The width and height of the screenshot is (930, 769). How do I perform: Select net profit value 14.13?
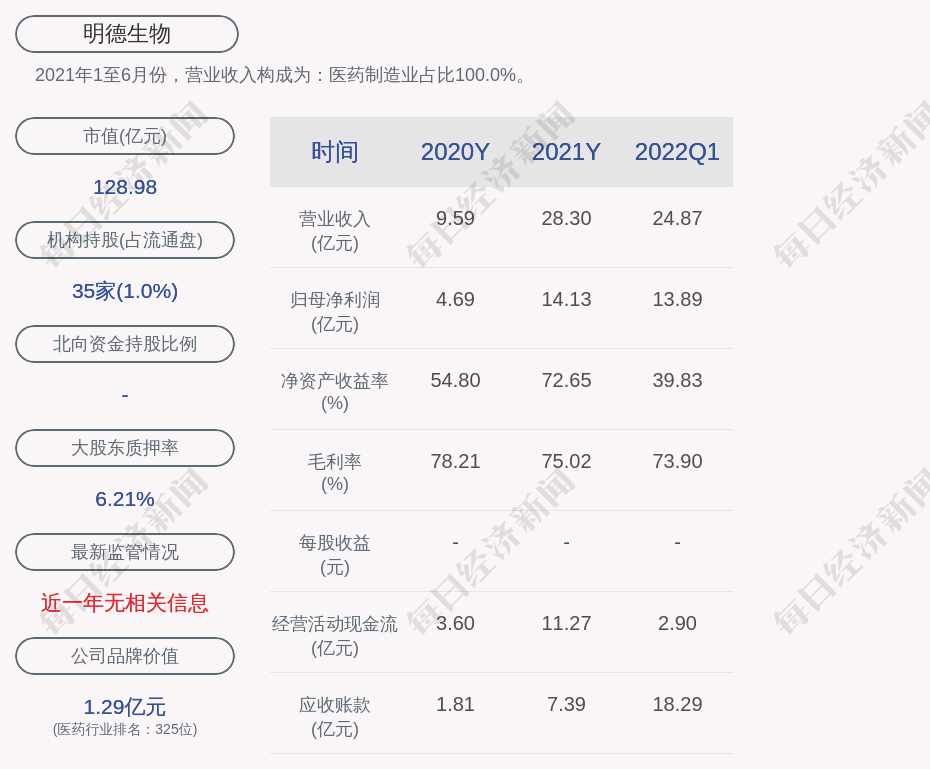coord(566,299)
